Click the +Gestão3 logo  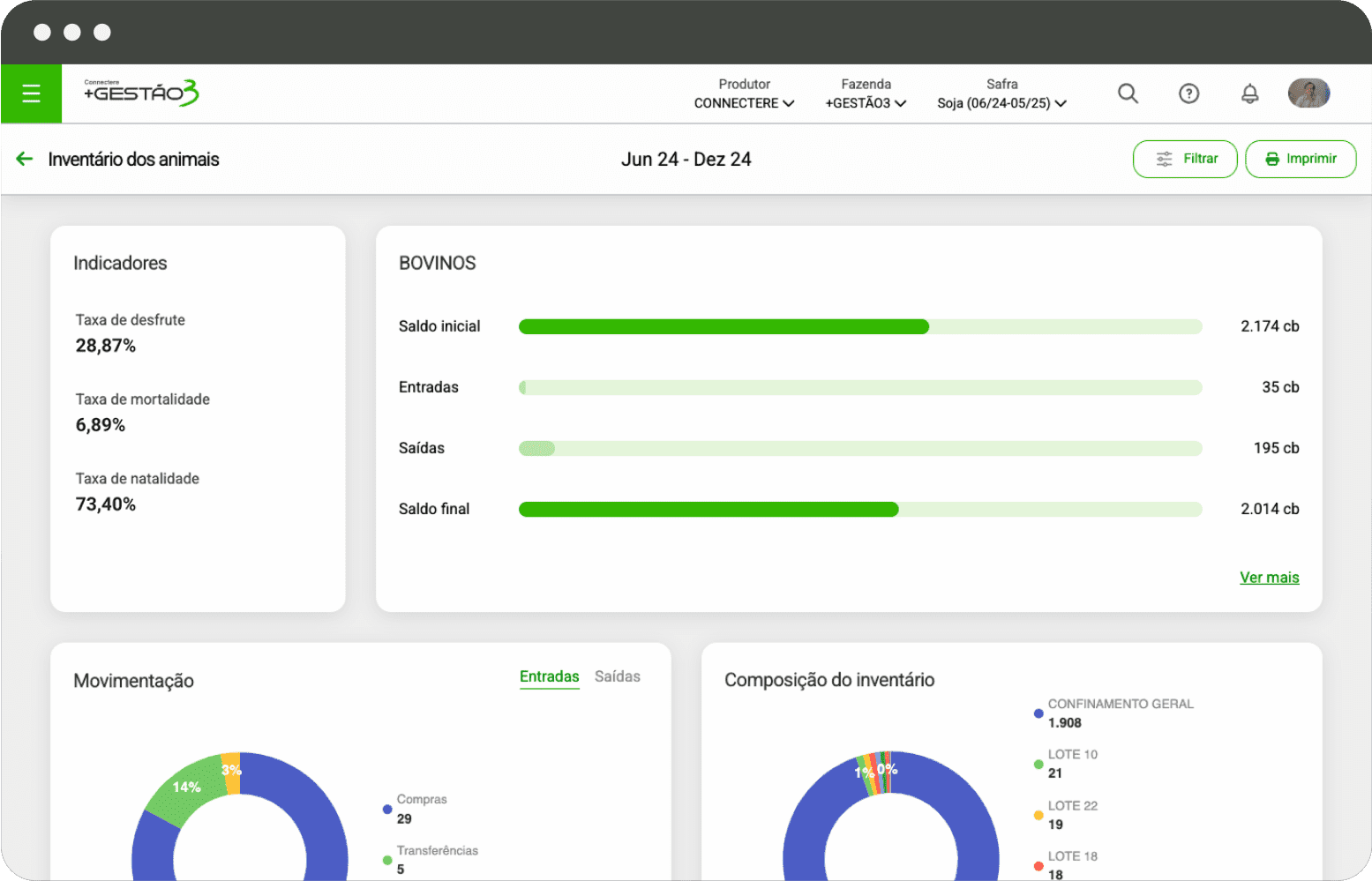pyautogui.click(x=141, y=93)
